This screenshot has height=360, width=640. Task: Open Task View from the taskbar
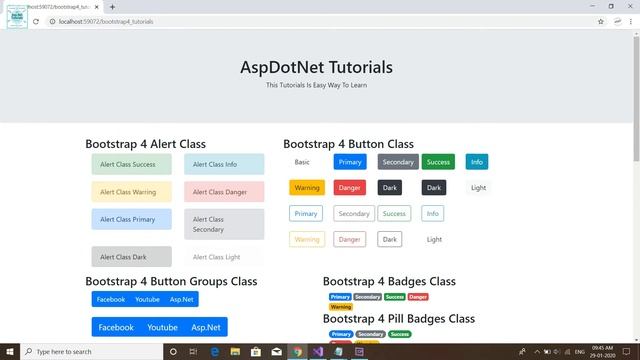193,351
